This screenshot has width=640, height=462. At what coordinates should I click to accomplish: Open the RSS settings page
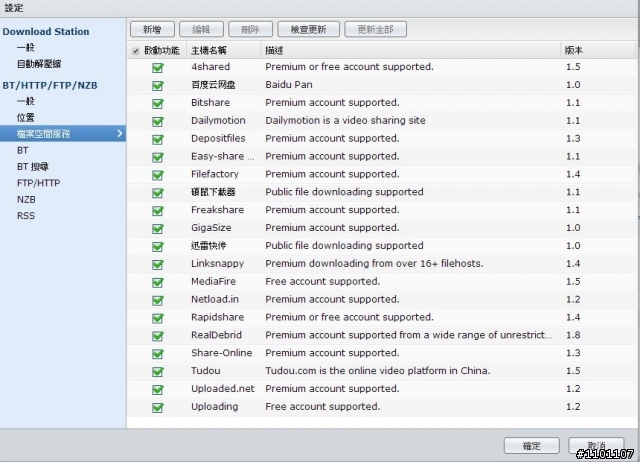click(26, 215)
